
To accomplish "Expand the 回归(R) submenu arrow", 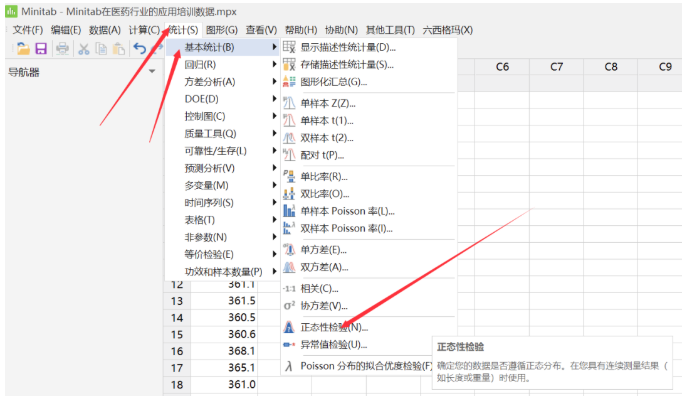I will pos(275,65).
